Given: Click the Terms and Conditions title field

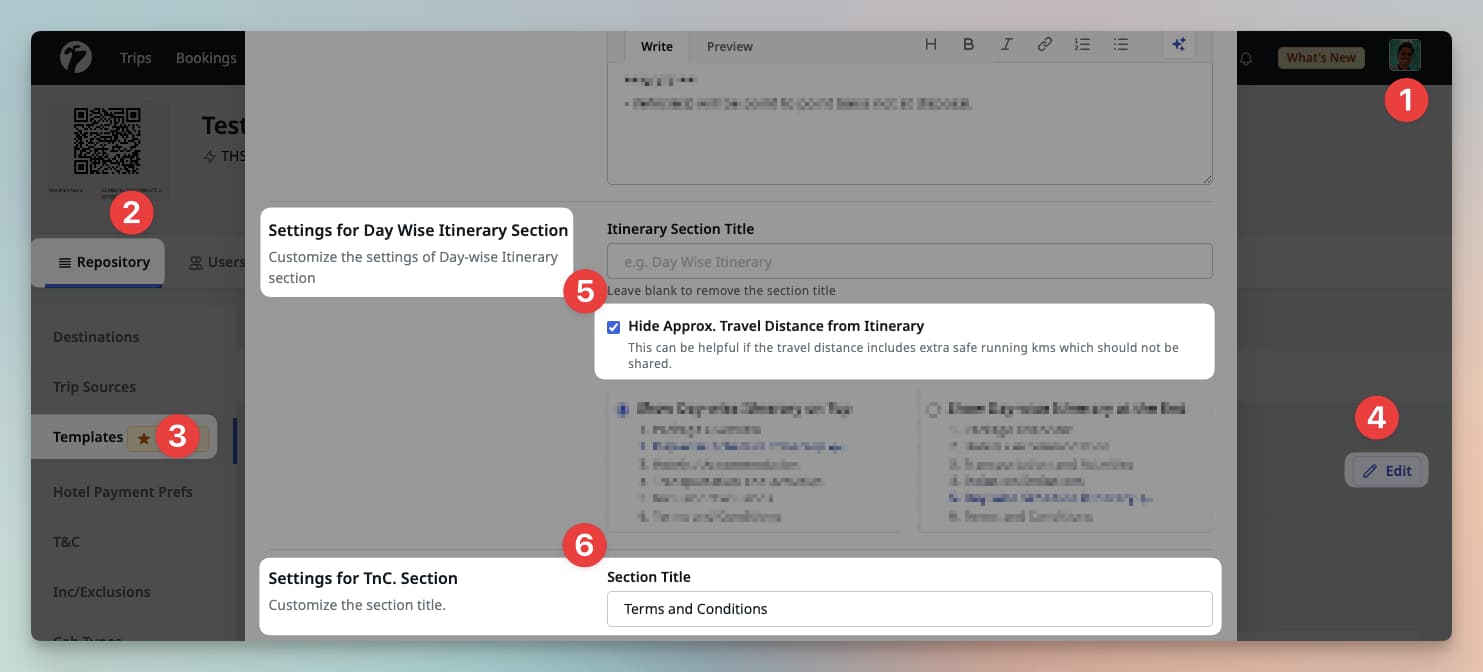Looking at the screenshot, I should click(x=909, y=609).
